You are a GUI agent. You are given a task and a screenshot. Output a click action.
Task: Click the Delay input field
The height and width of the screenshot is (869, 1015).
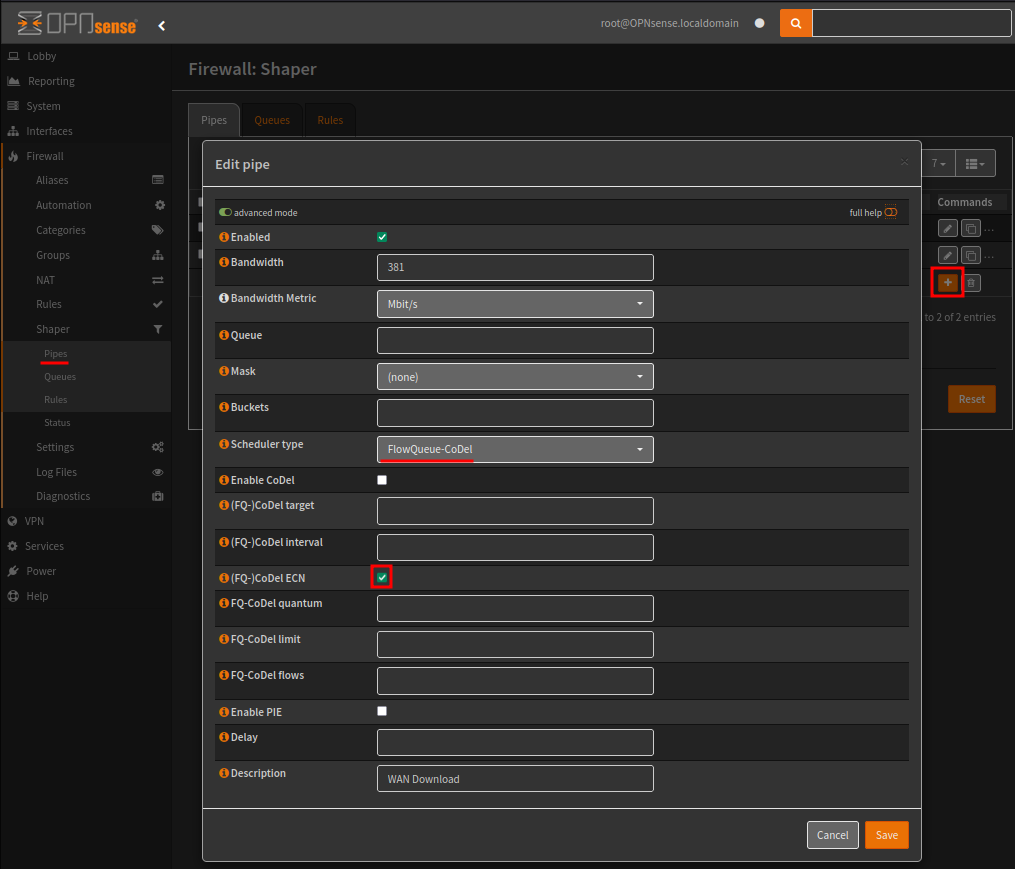click(515, 742)
